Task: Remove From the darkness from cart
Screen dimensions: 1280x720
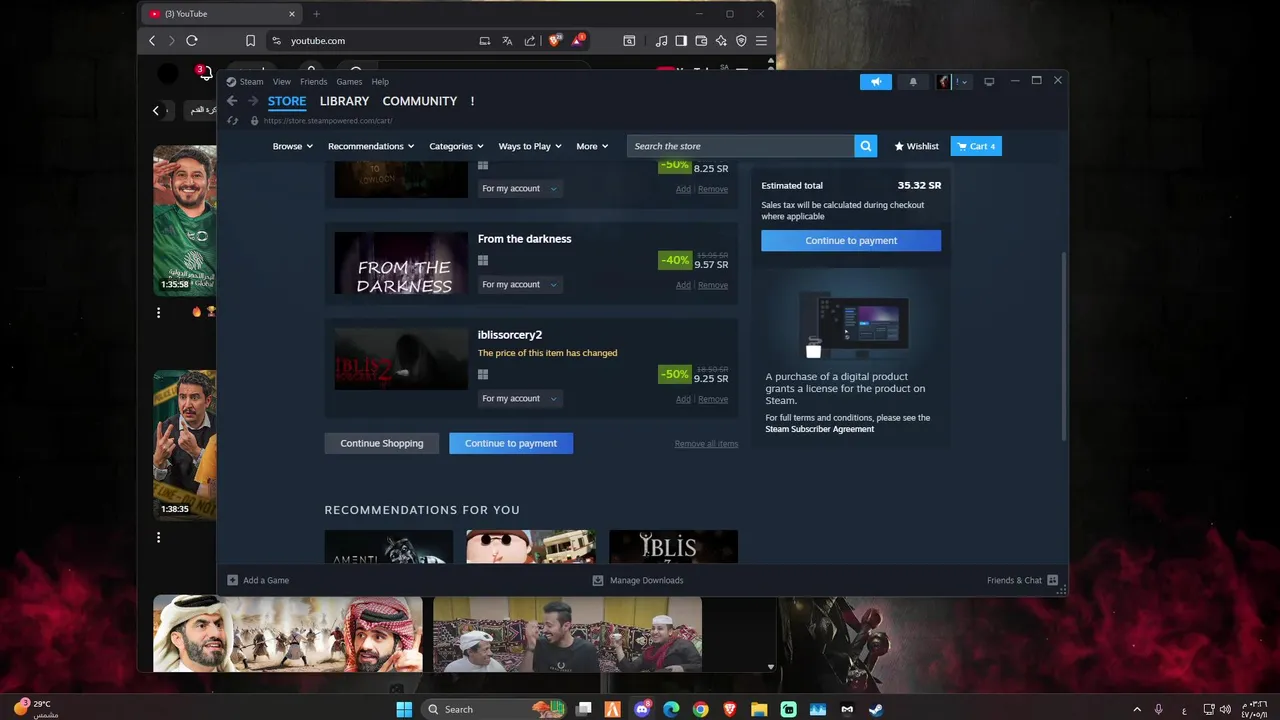Action: (713, 285)
